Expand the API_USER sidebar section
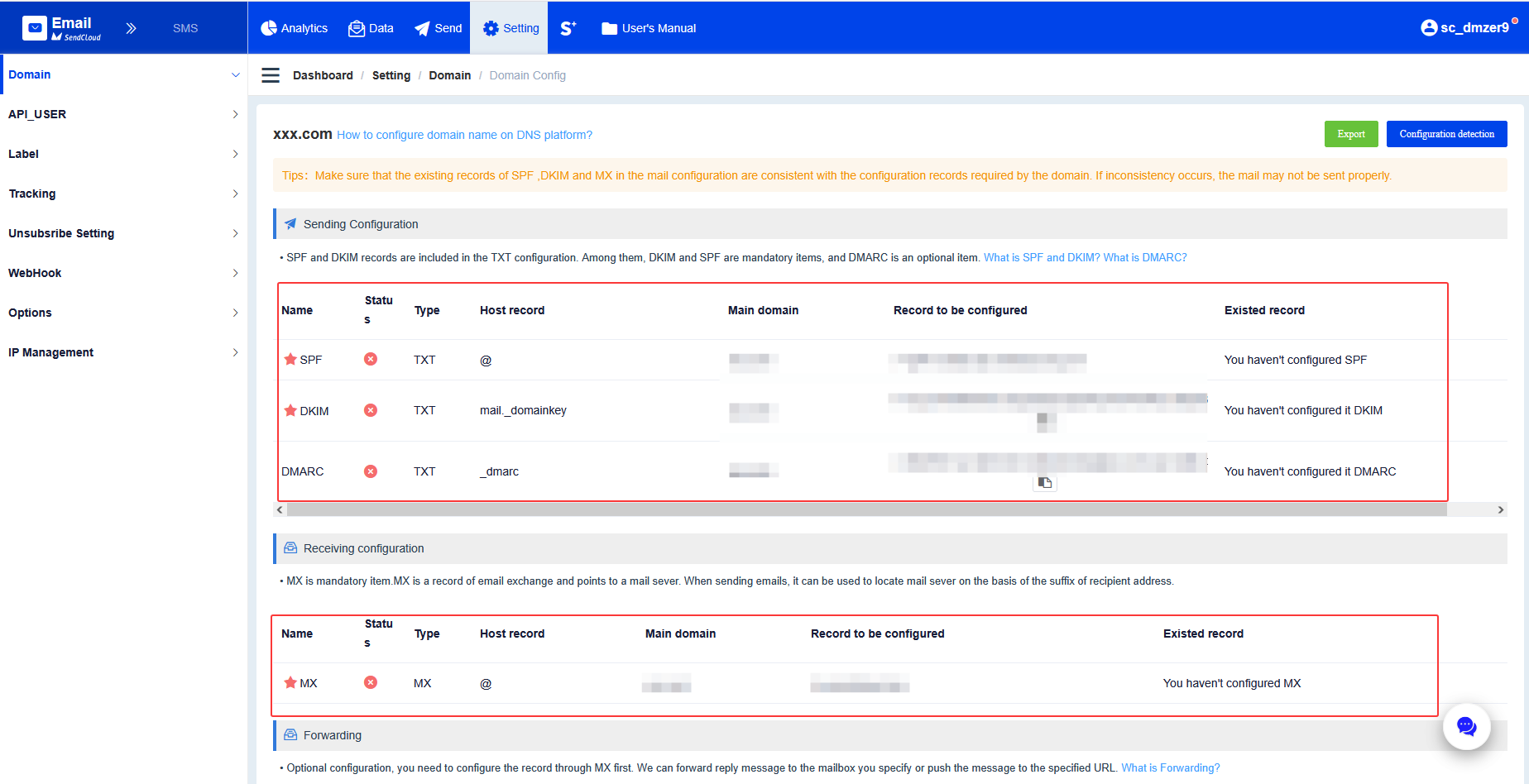Screen dimensions: 1529x784 [x=123, y=114]
